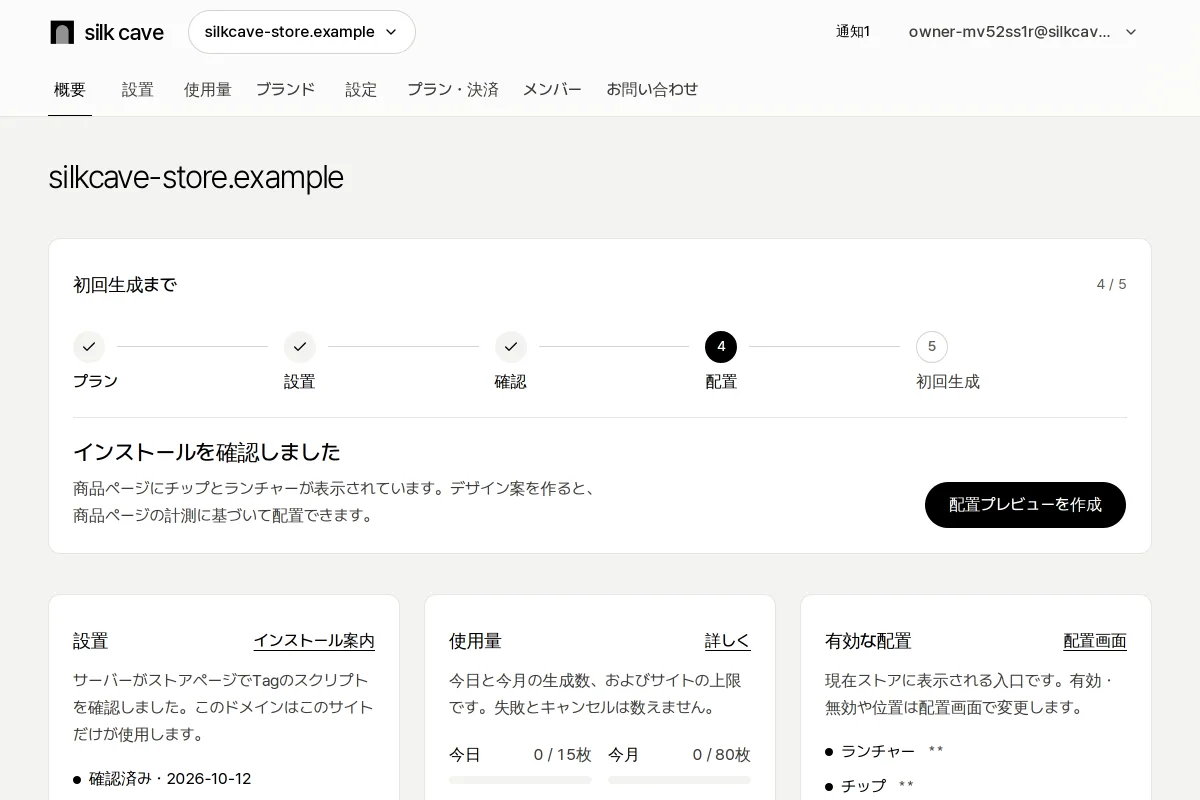Expand the owner account menu

[x=1023, y=32]
